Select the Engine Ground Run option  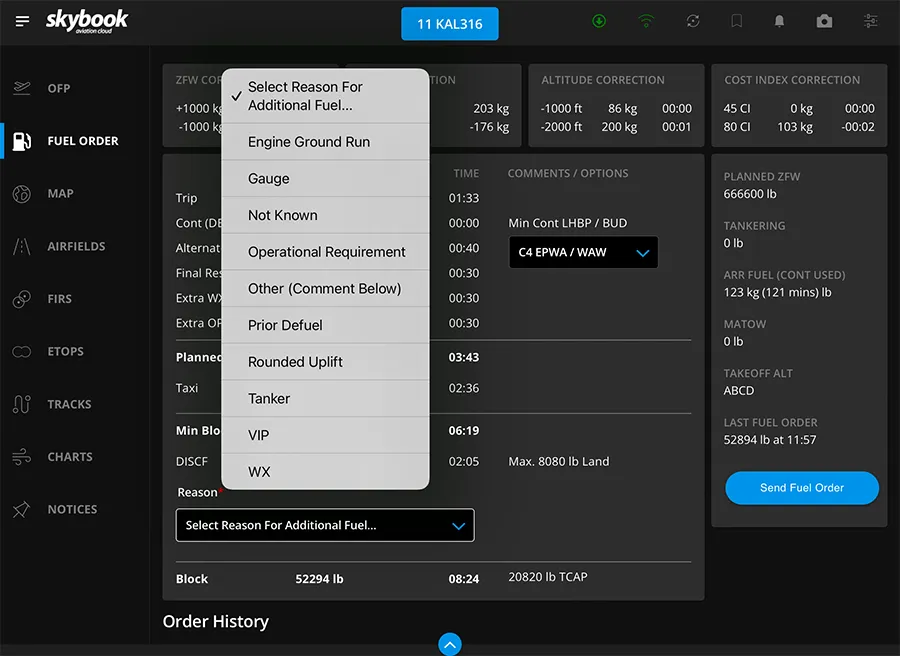[309, 142]
